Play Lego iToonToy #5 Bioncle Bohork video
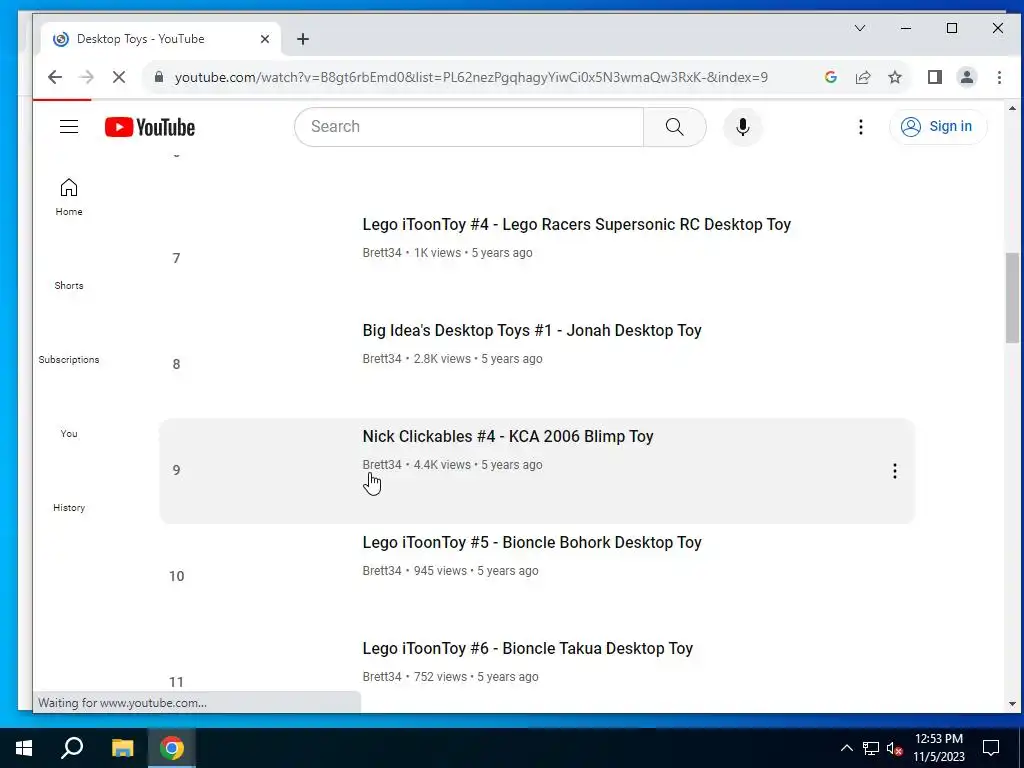Screen dimensions: 1024x768 pyautogui.click(x=532, y=543)
